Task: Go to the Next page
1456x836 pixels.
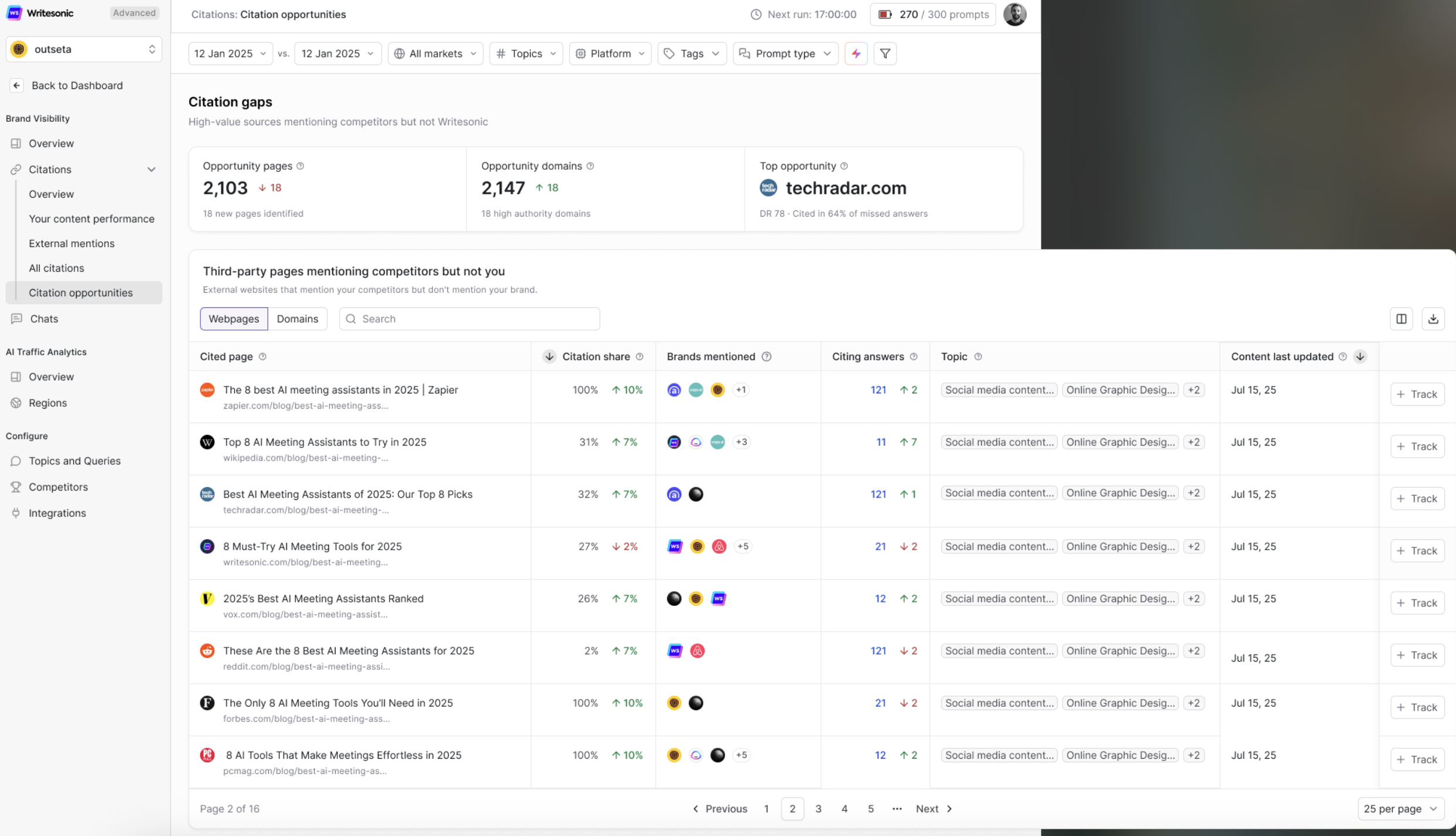Action: click(934, 808)
